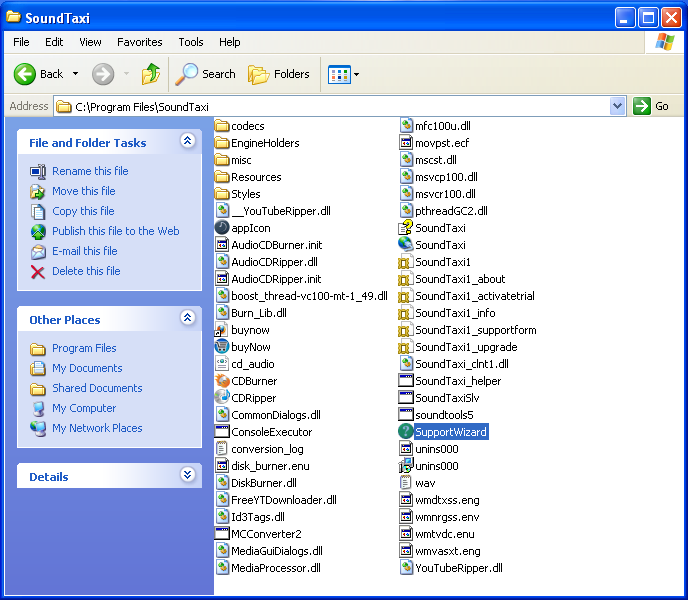Screen dimensions: 688x600
Task: Select the CDRipper application icon
Action: tap(222, 398)
